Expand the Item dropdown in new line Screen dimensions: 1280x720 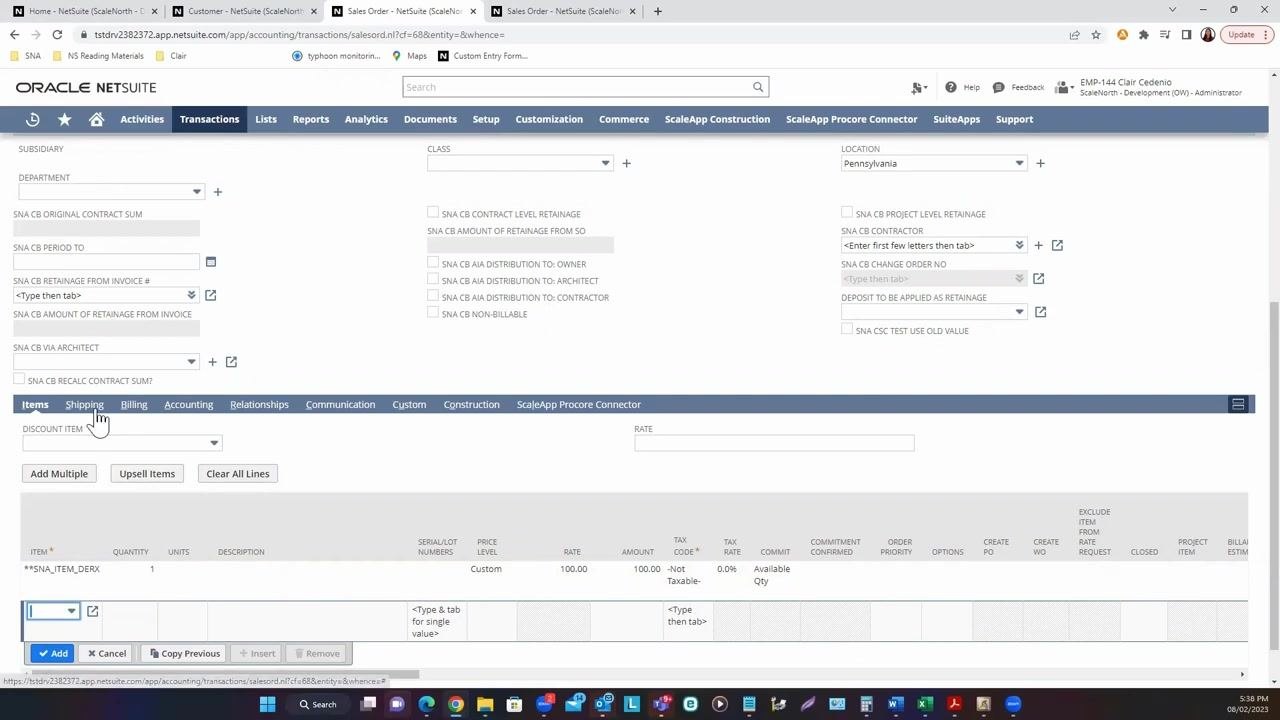click(71, 611)
